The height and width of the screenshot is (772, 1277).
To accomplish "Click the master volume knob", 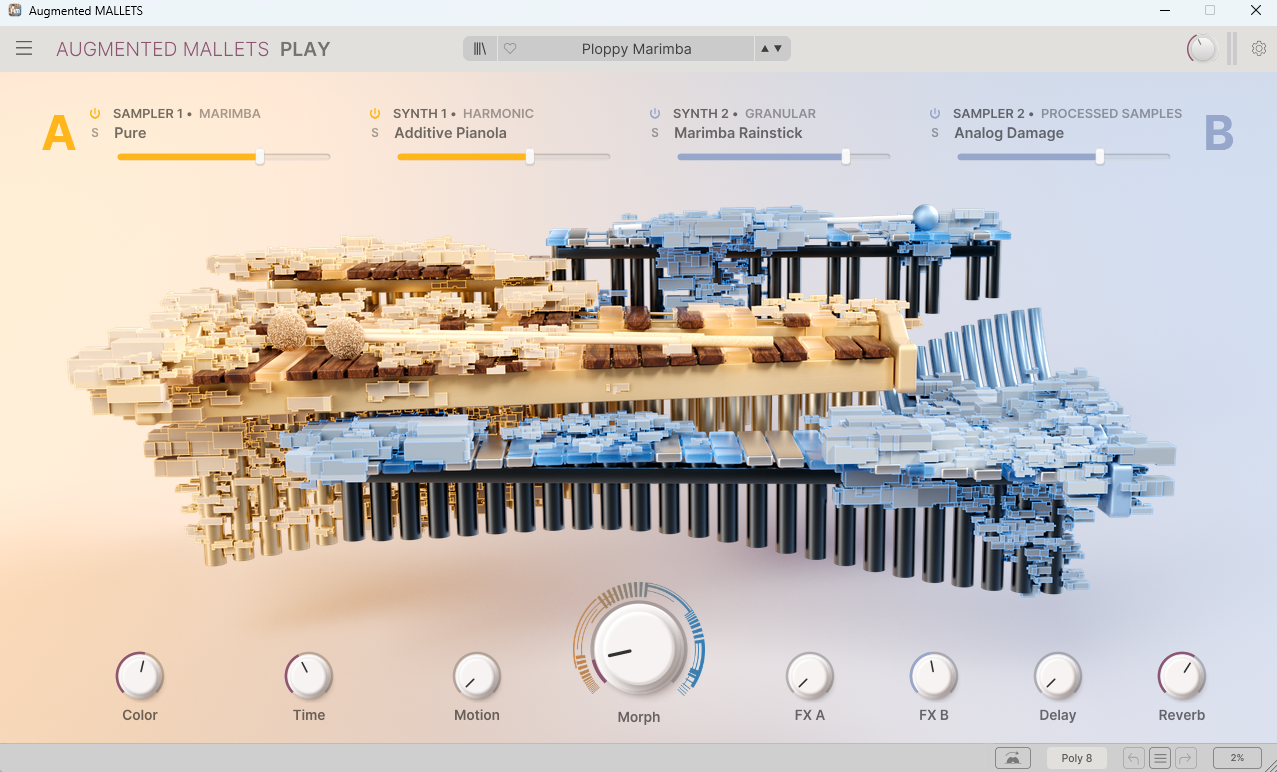I will coord(1201,49).
